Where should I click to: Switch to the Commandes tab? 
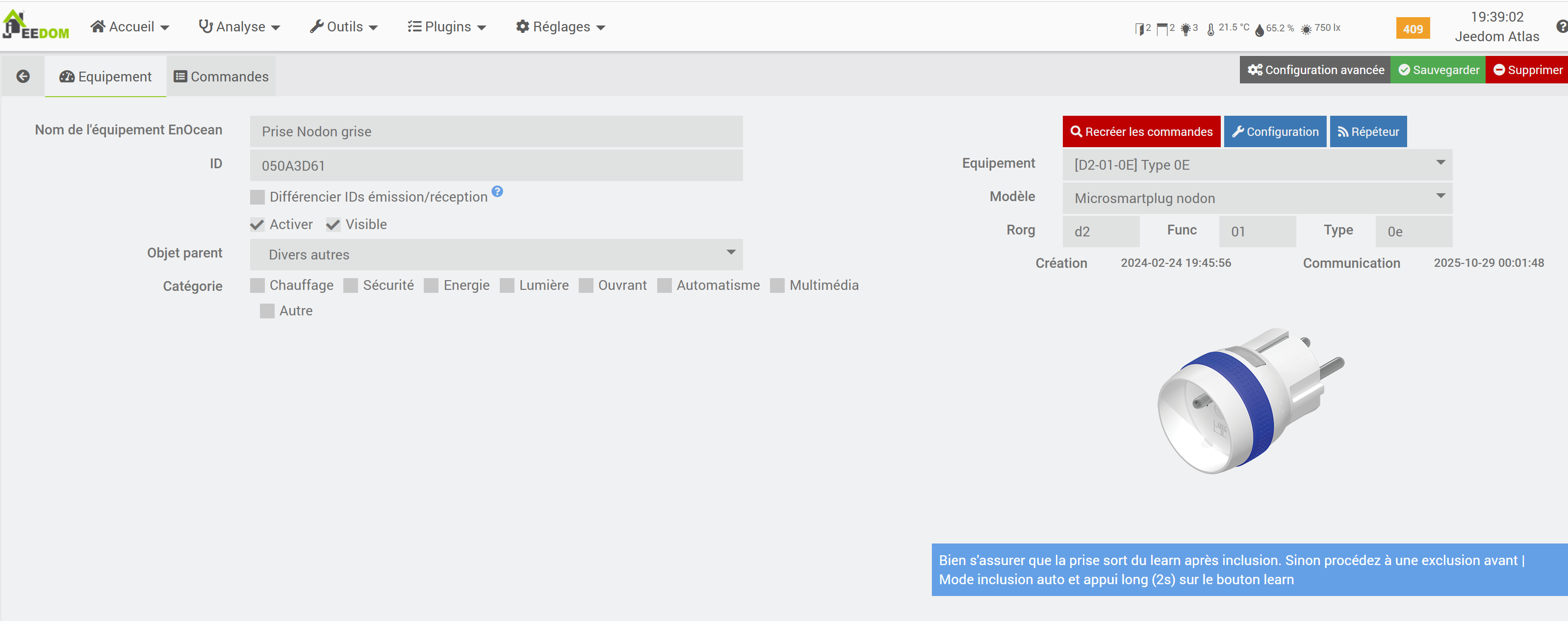221,77
